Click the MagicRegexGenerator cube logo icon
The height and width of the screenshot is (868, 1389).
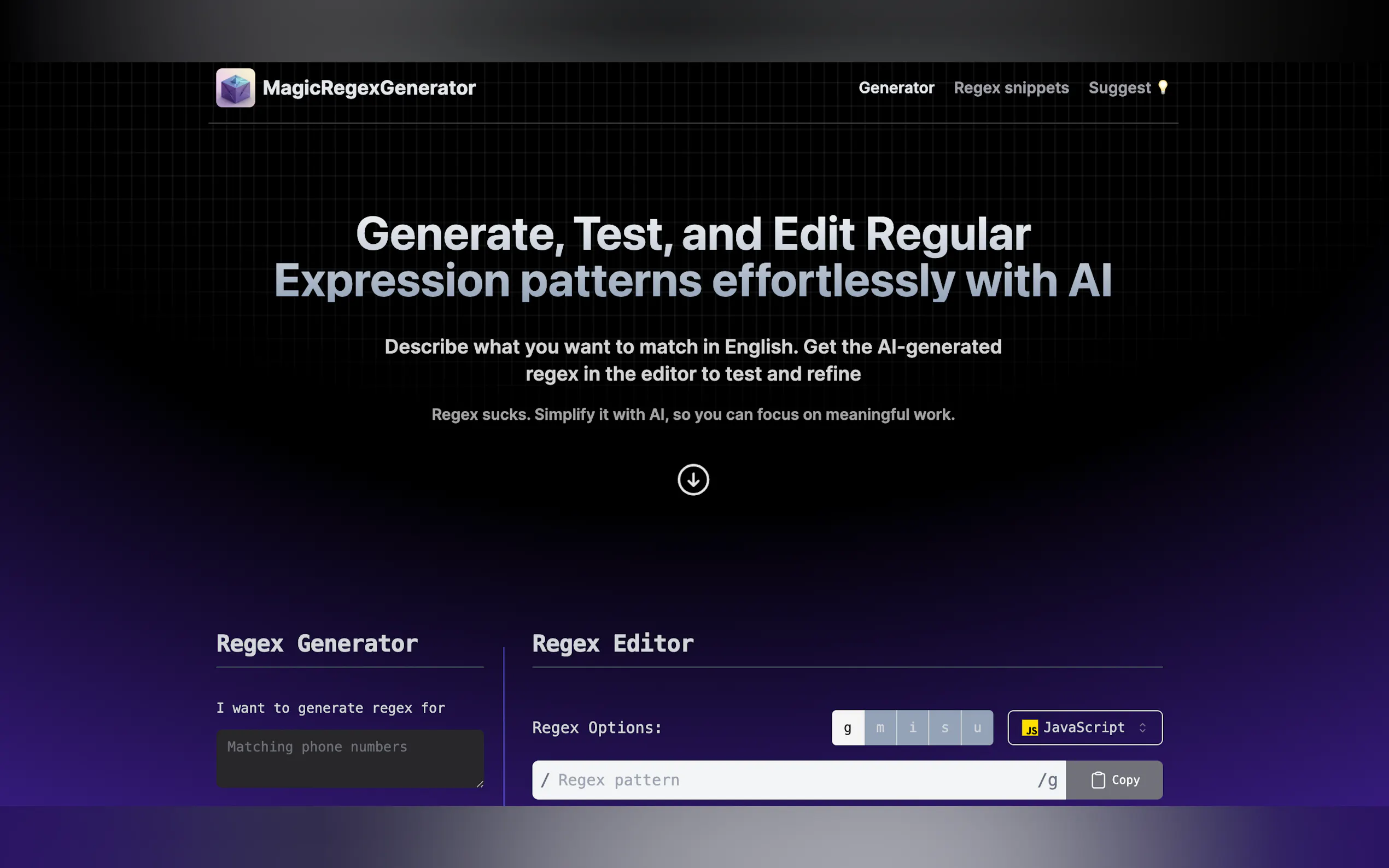(236, 88)
